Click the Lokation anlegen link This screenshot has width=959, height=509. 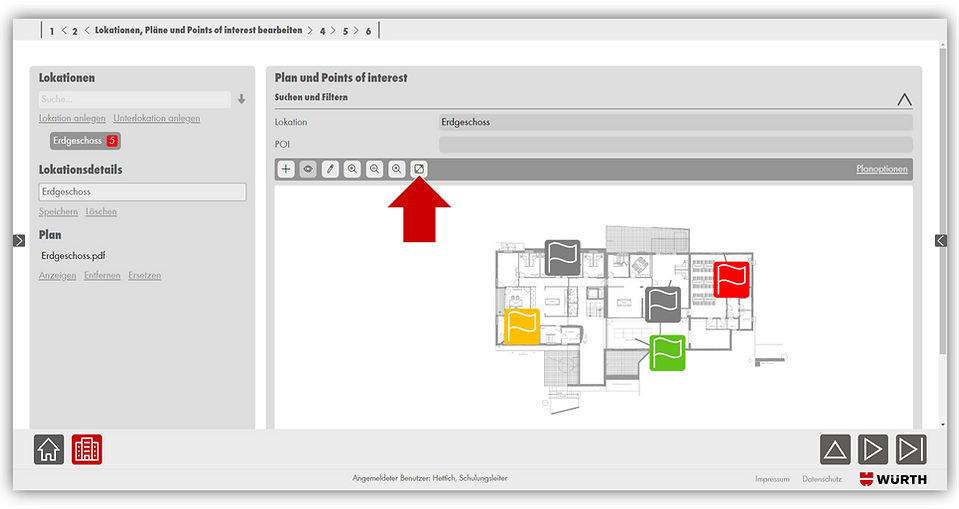[x=72, y=119]
